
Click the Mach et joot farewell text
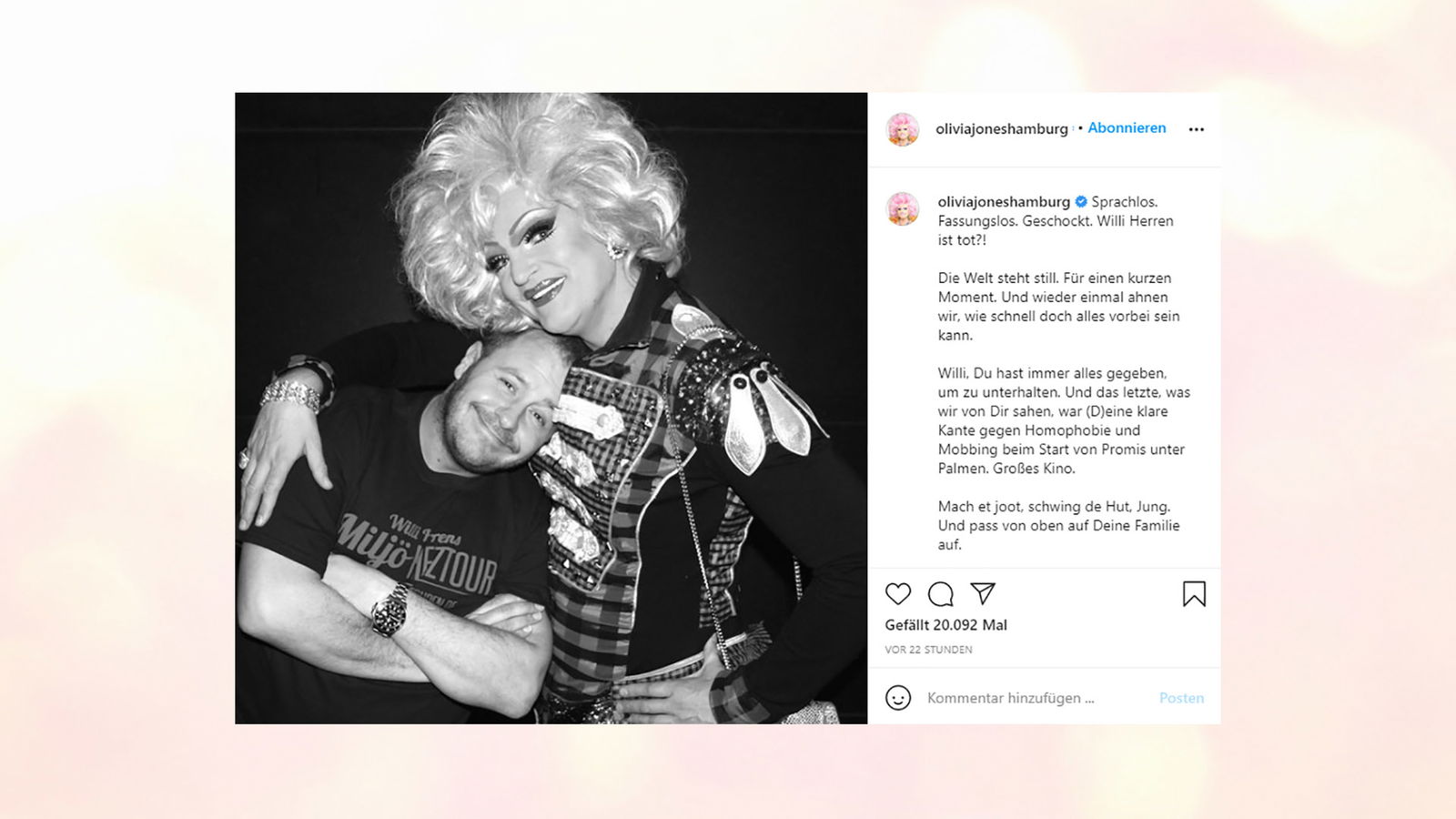point(1059,525)
